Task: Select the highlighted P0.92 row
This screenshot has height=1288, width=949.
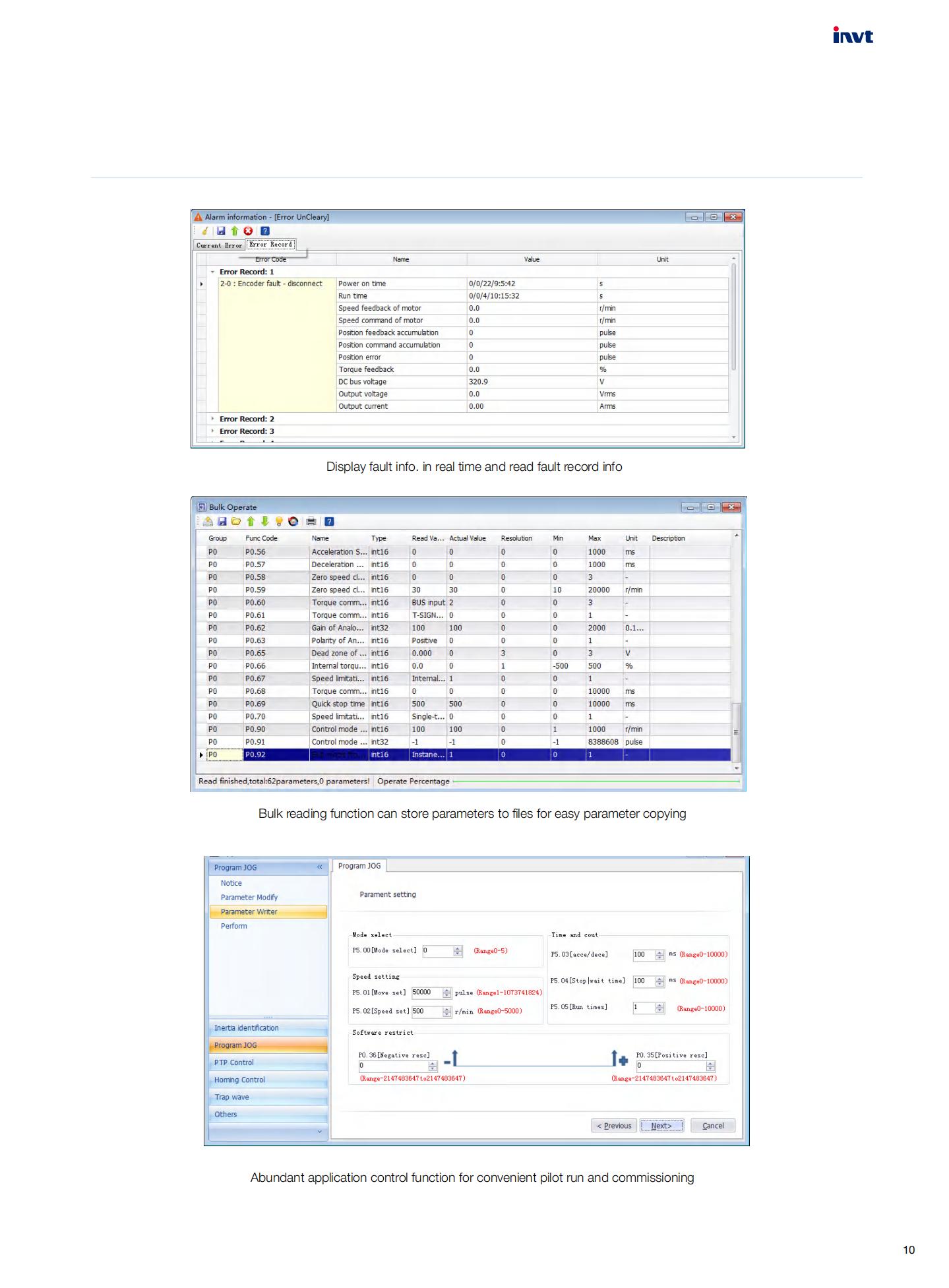Action: click(464, 754)
